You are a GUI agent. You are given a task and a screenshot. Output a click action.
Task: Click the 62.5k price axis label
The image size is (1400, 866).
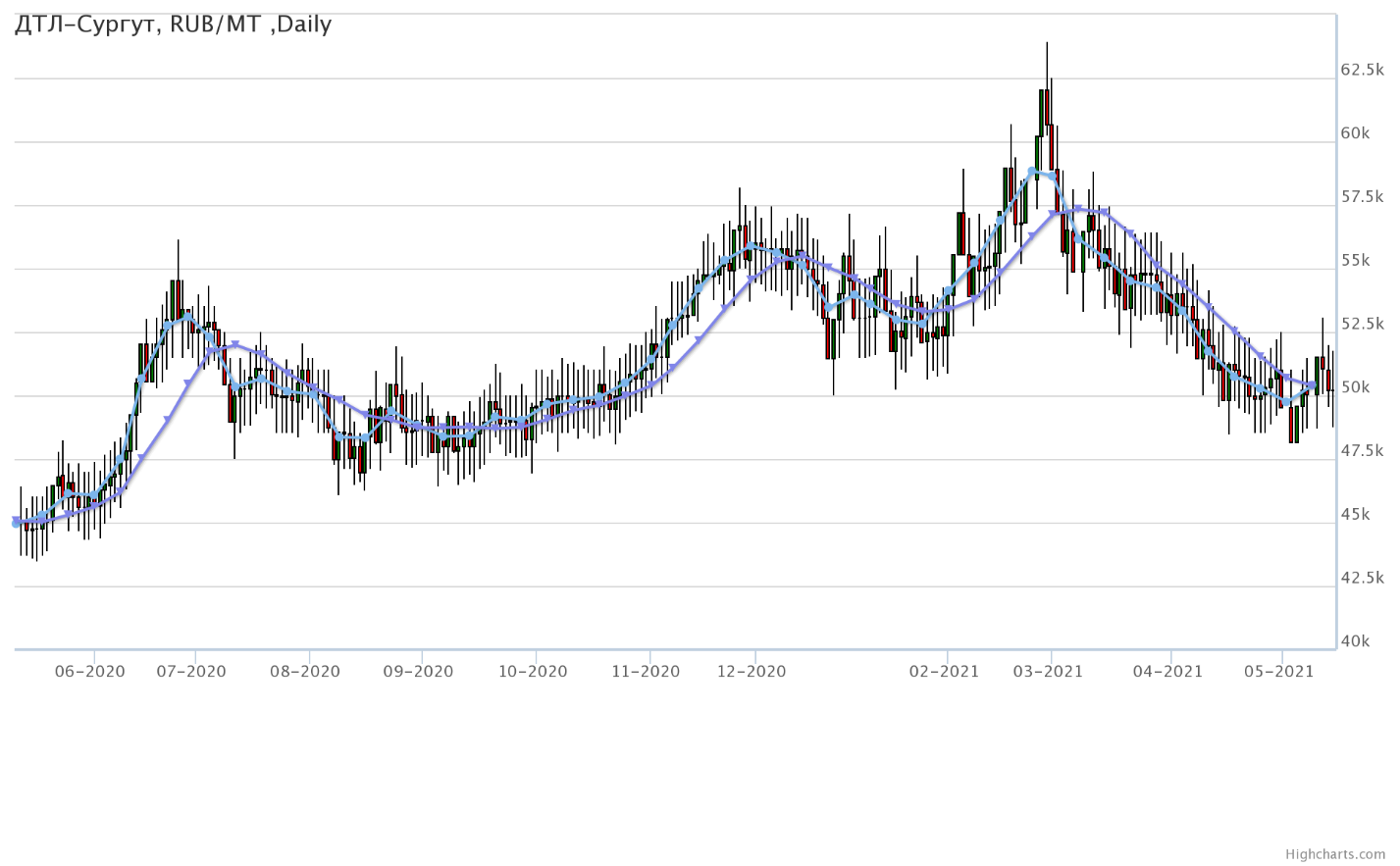pos(1362,71)
